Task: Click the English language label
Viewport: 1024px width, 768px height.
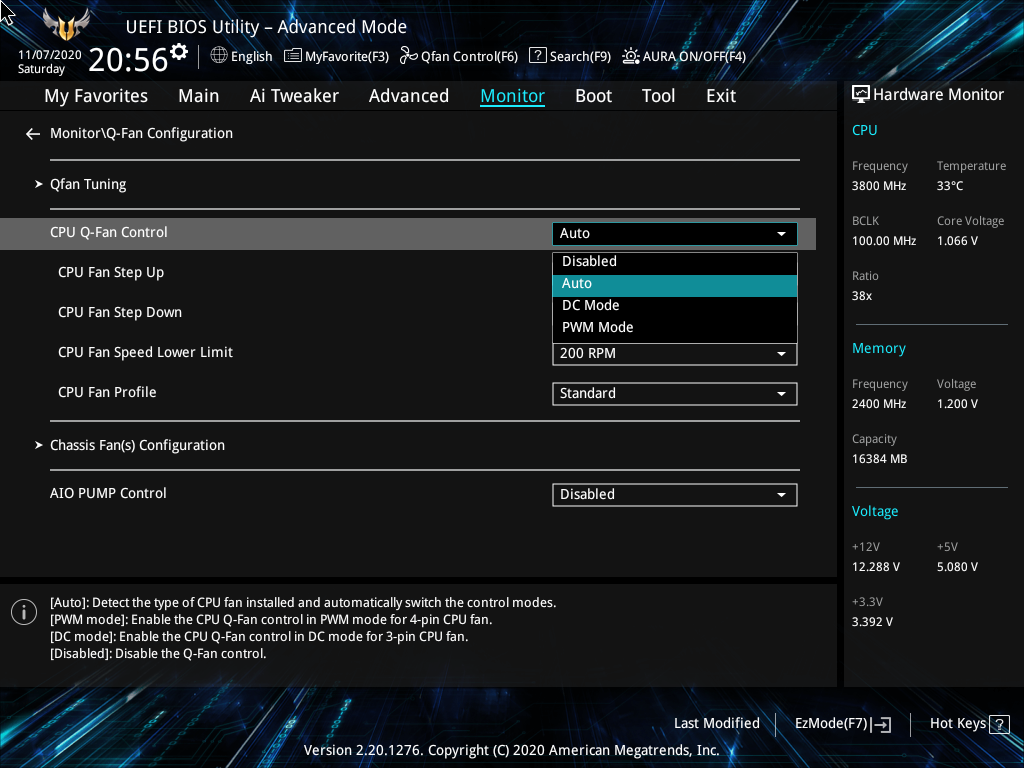Action: coord(251,57)
